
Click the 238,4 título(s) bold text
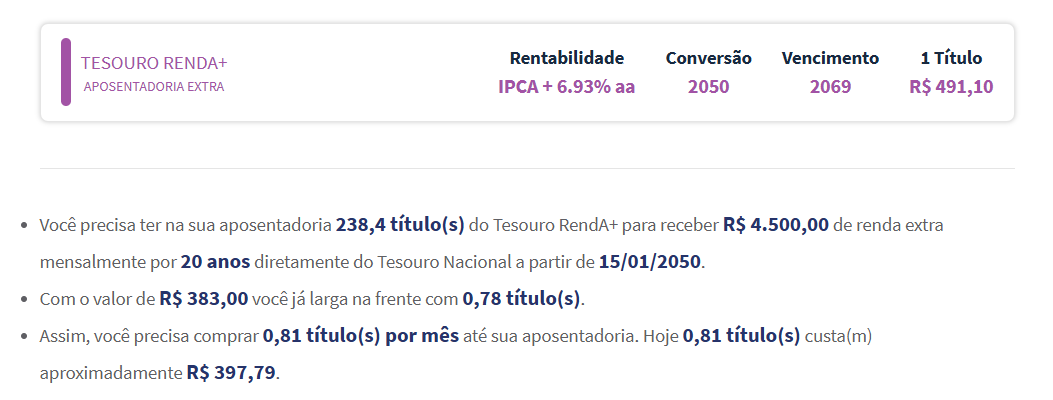coord(400,225)
